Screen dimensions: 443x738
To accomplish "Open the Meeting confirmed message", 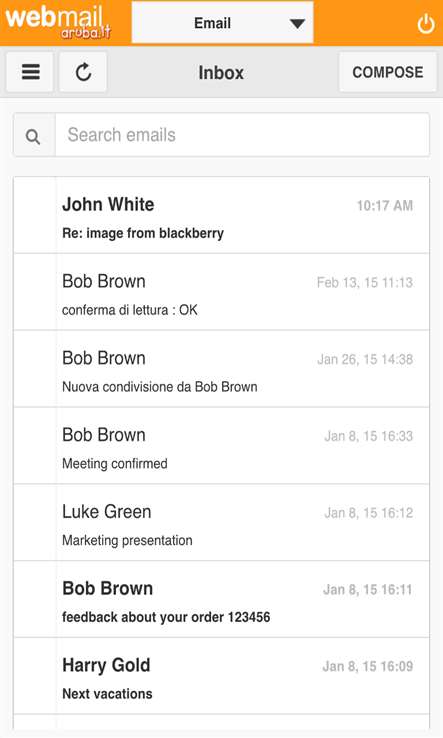I will tap(221, 445).
